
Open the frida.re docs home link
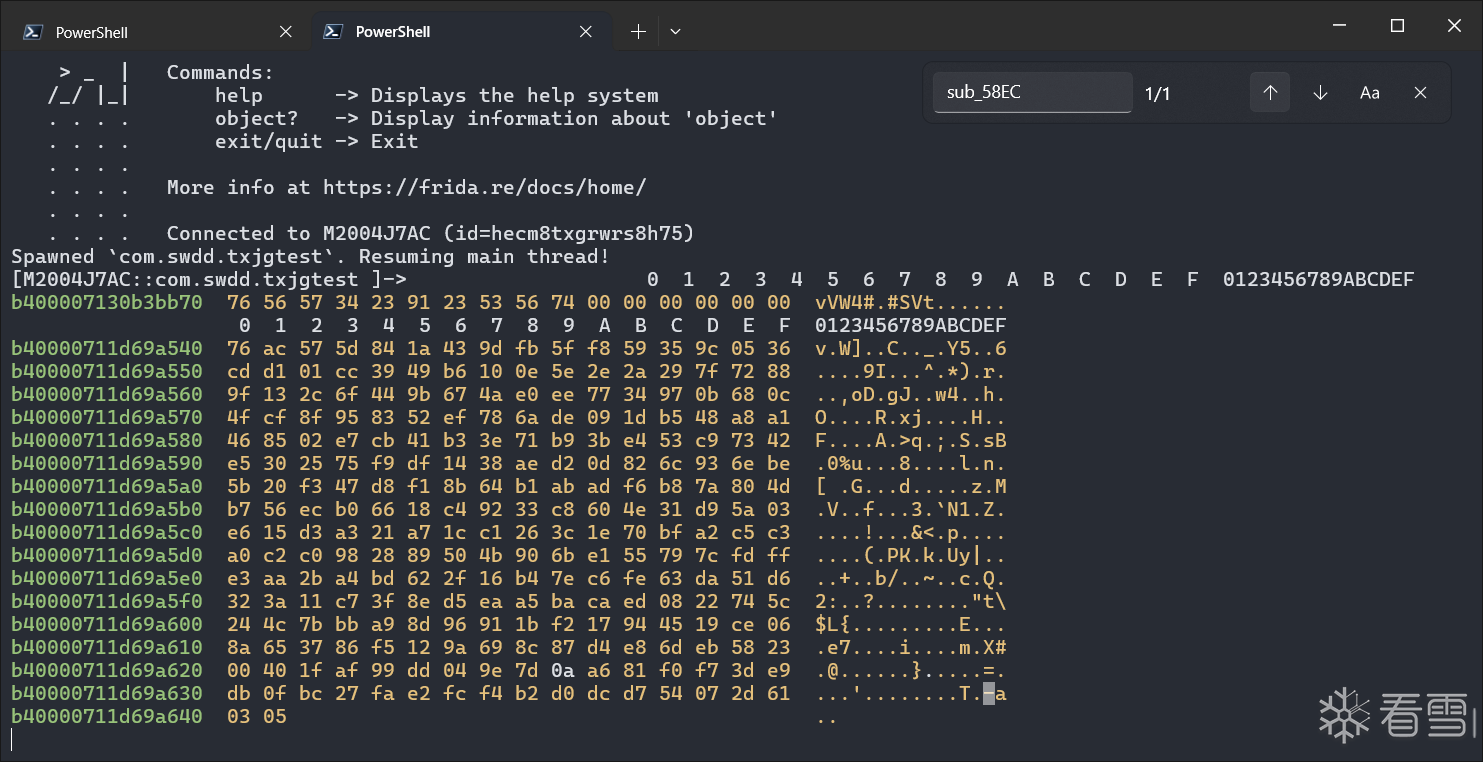[484, 187]
